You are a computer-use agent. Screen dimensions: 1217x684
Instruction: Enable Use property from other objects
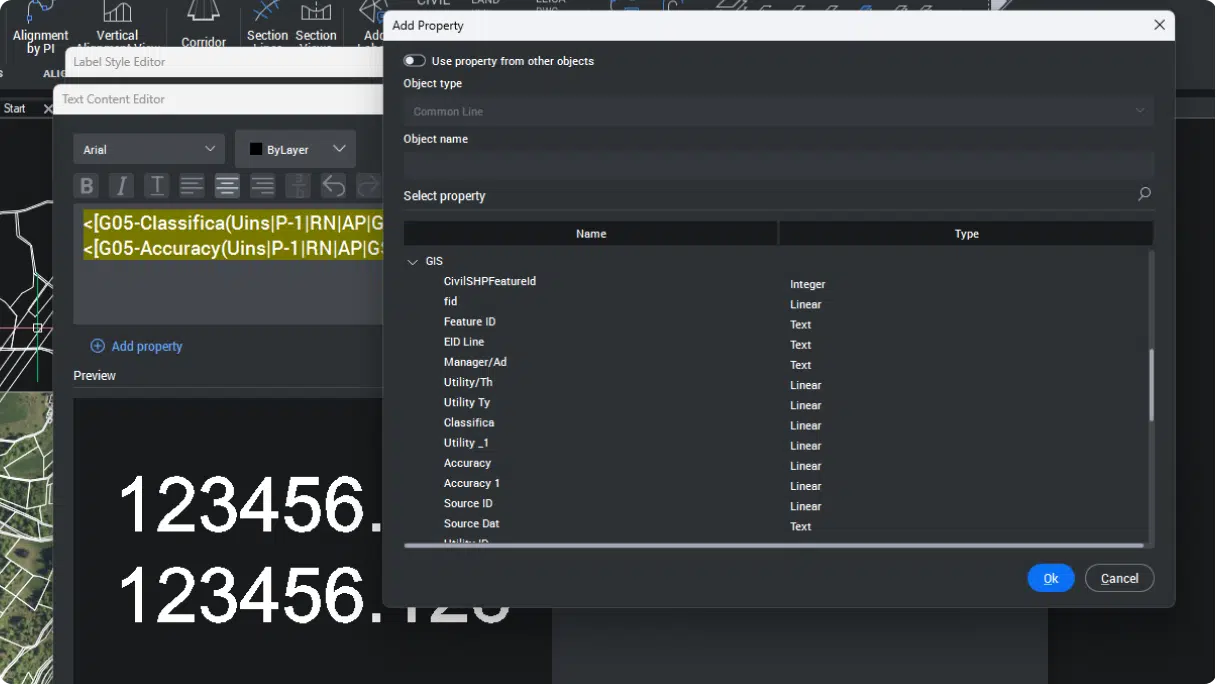[x=414, y=61]
